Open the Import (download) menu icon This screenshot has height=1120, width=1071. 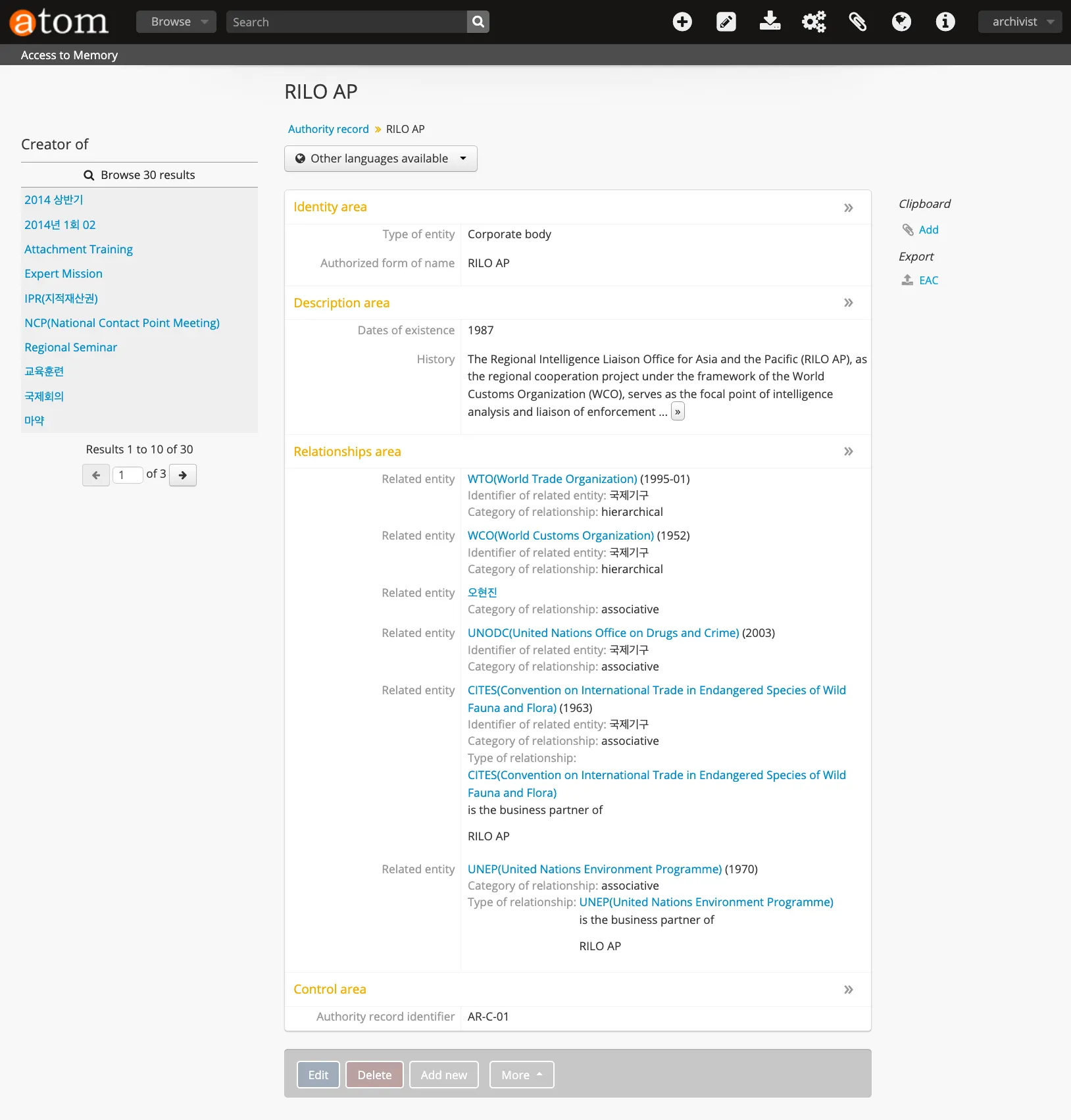pos(770,22)
